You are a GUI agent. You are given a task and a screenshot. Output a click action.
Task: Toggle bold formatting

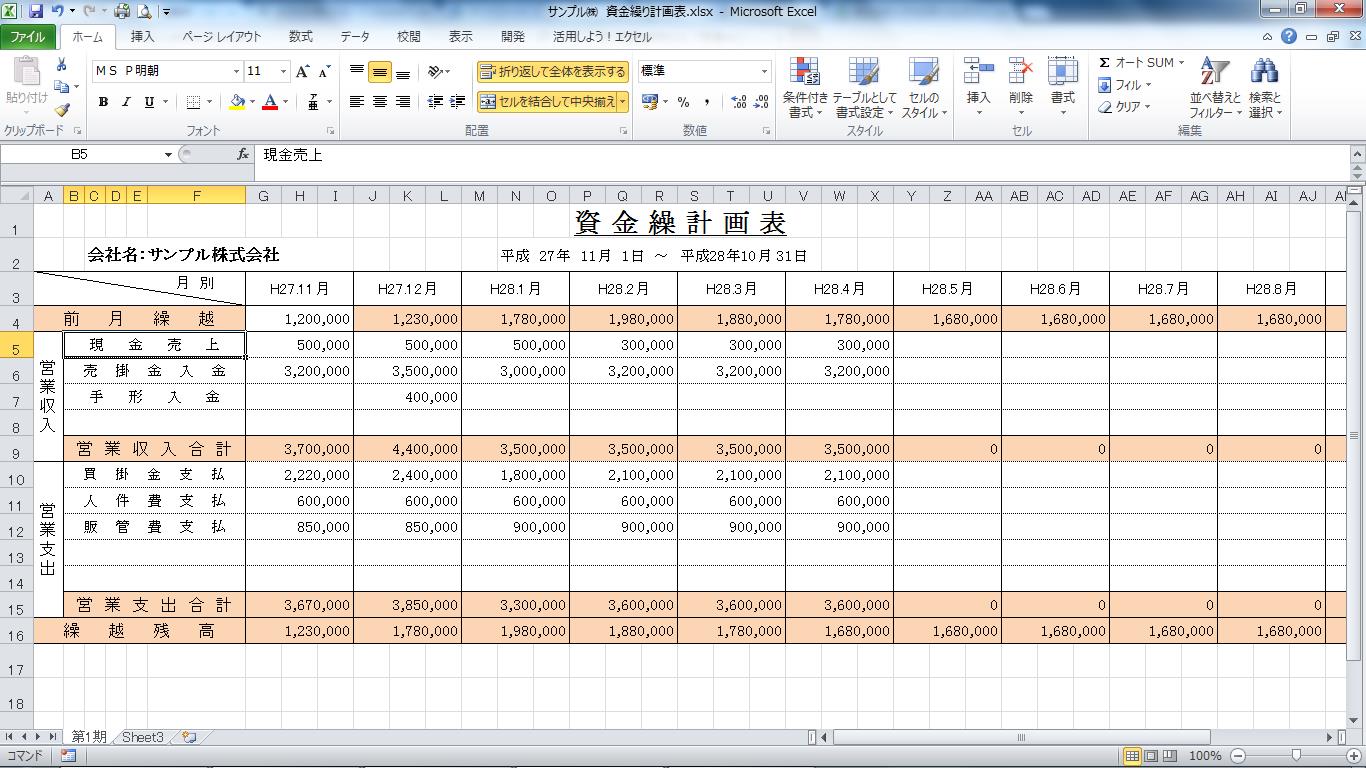pyautogui.click(x=103, y=102)
